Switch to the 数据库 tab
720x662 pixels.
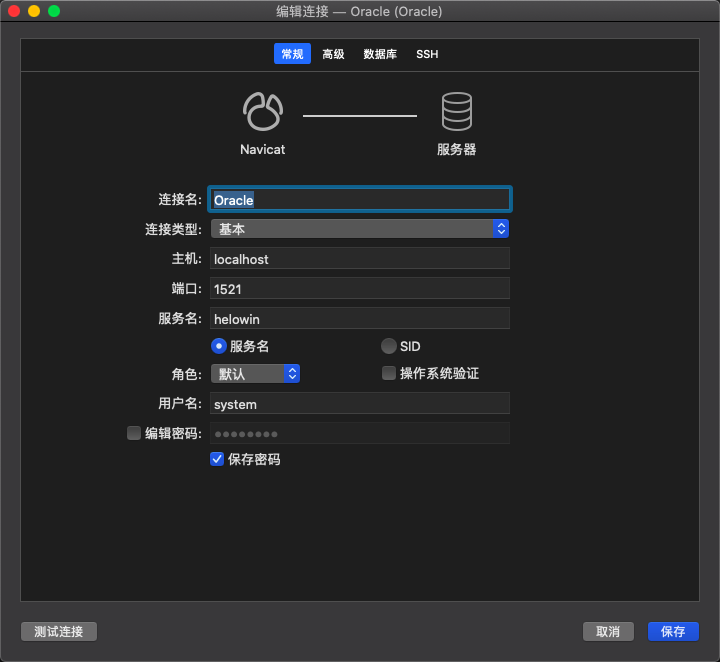pos(380,54)
